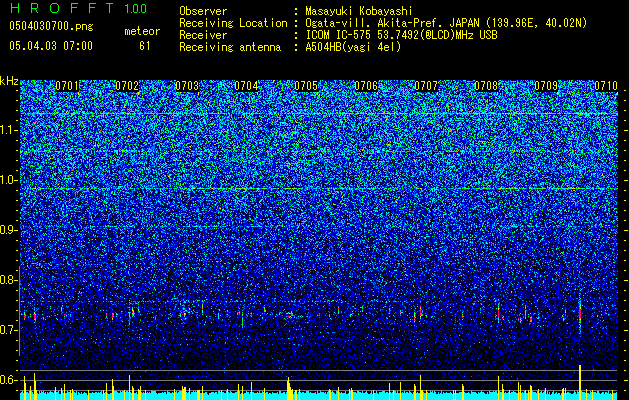This screenshot has width=629, height=400.
Task: Click the 1.0 frequency axis label
Action: pos(9,180)
